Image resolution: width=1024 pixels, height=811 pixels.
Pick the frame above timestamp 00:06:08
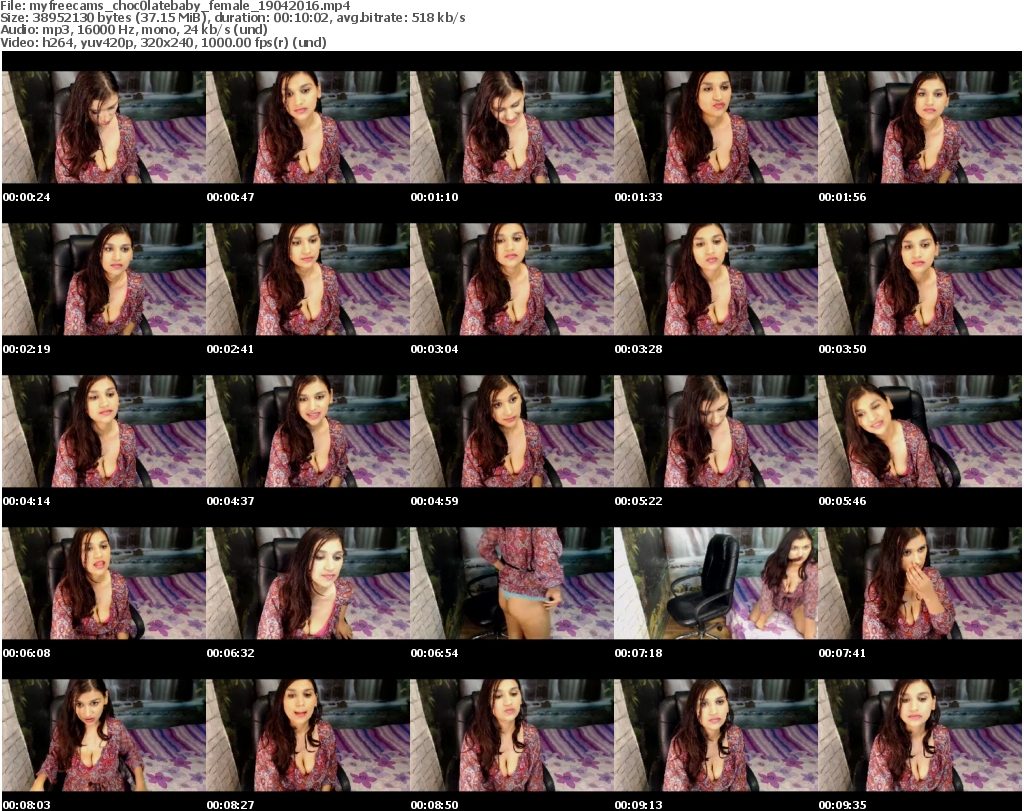coord(104,583)
